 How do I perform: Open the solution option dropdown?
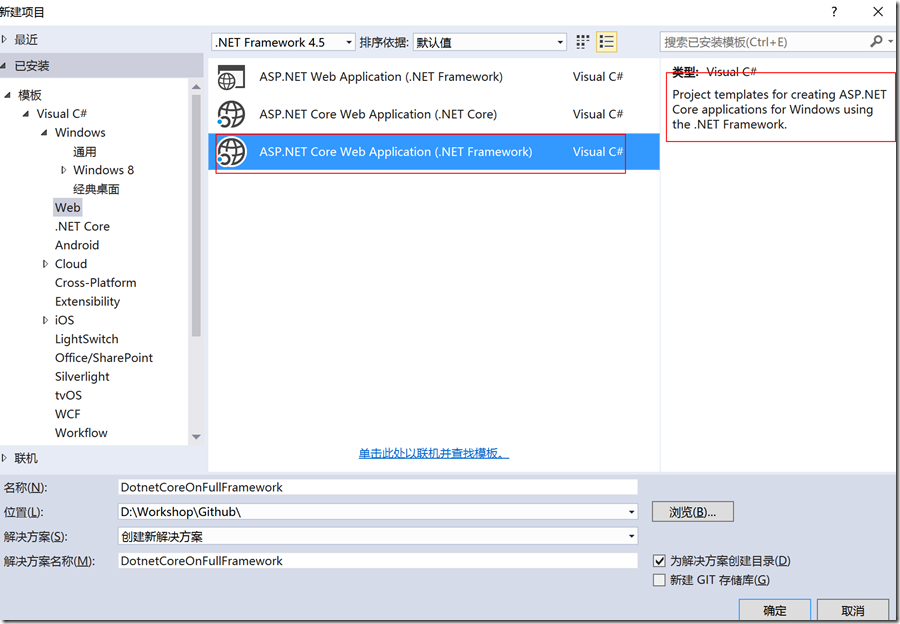378,536
